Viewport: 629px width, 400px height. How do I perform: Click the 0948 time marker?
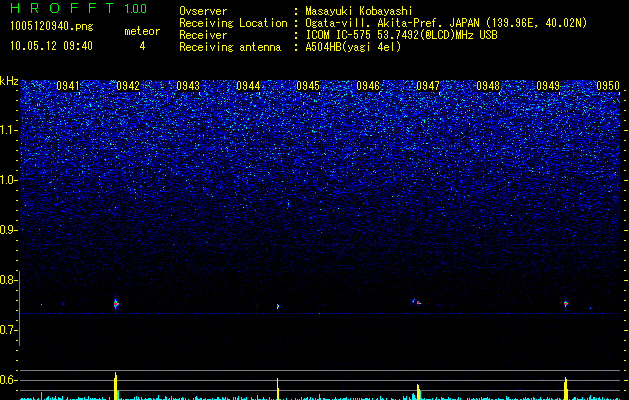point(488,86)
